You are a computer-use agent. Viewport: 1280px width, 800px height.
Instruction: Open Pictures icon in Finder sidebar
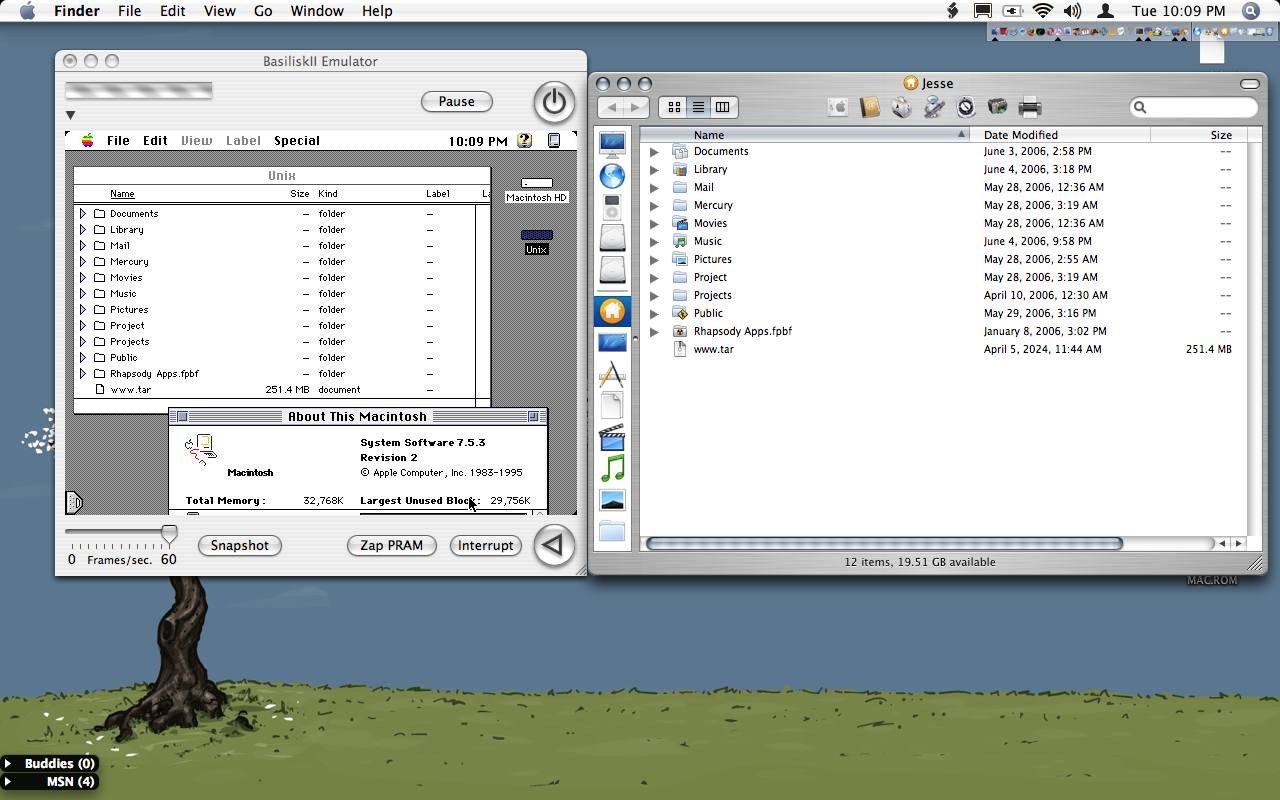(x=612, y=500)
